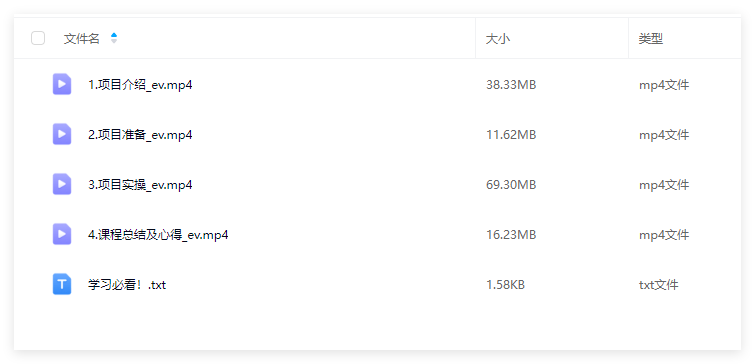Open the file 1.项目介绍_ev.mp4
Screen dimensions: 755x364
pyautogui.click(x=140, y=85)
